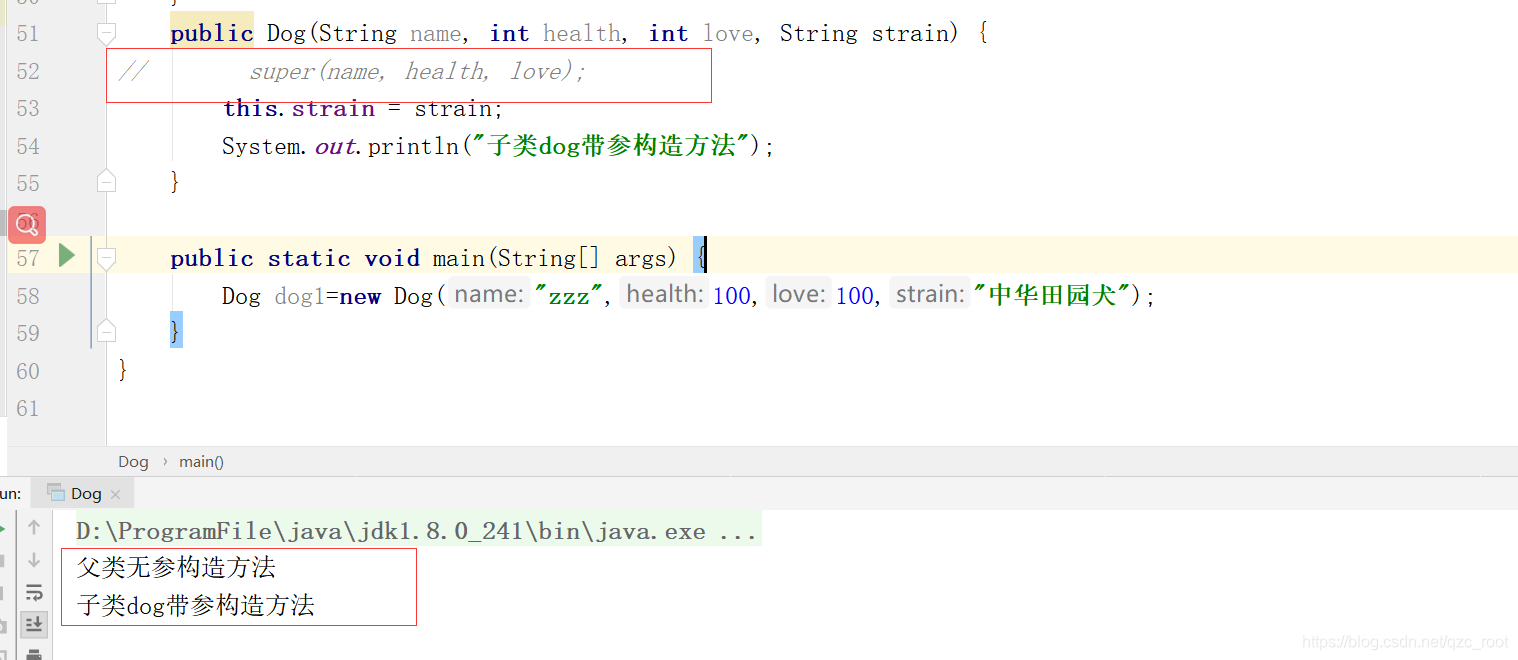This screenshot has height=660, width=1518.
Task: Collapse Dog constructor fold marker on line 51
Action: (x=106, y=33)
